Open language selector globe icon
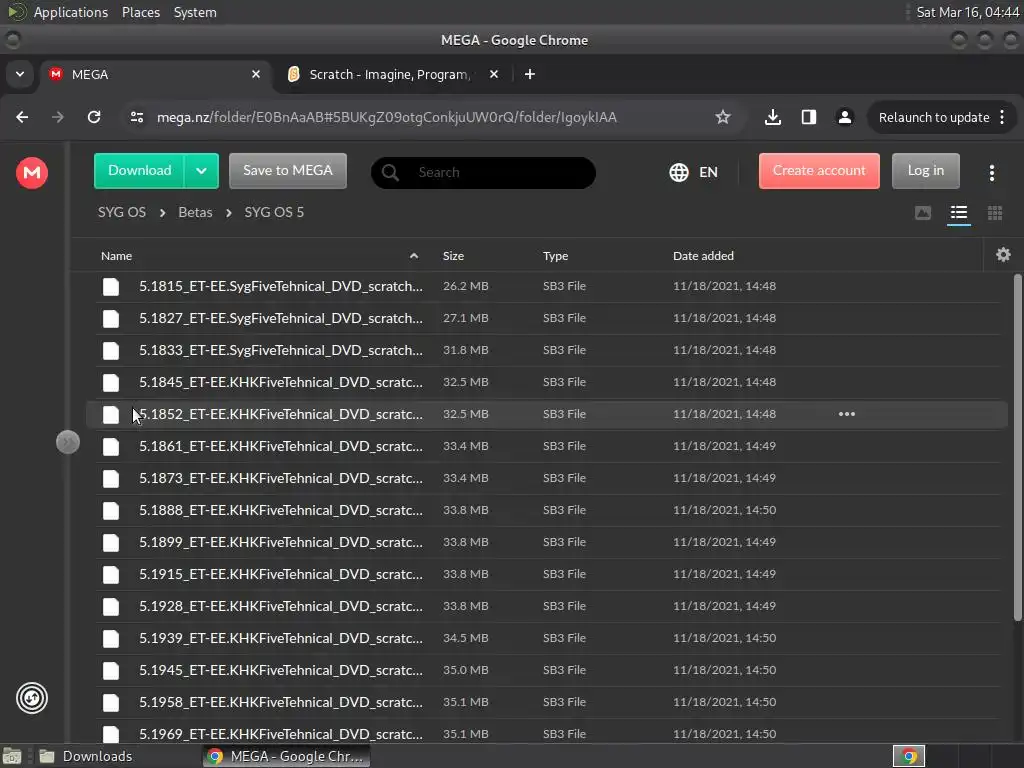The width and height of the screenshot is (1024, 768). tap(679, 172)
